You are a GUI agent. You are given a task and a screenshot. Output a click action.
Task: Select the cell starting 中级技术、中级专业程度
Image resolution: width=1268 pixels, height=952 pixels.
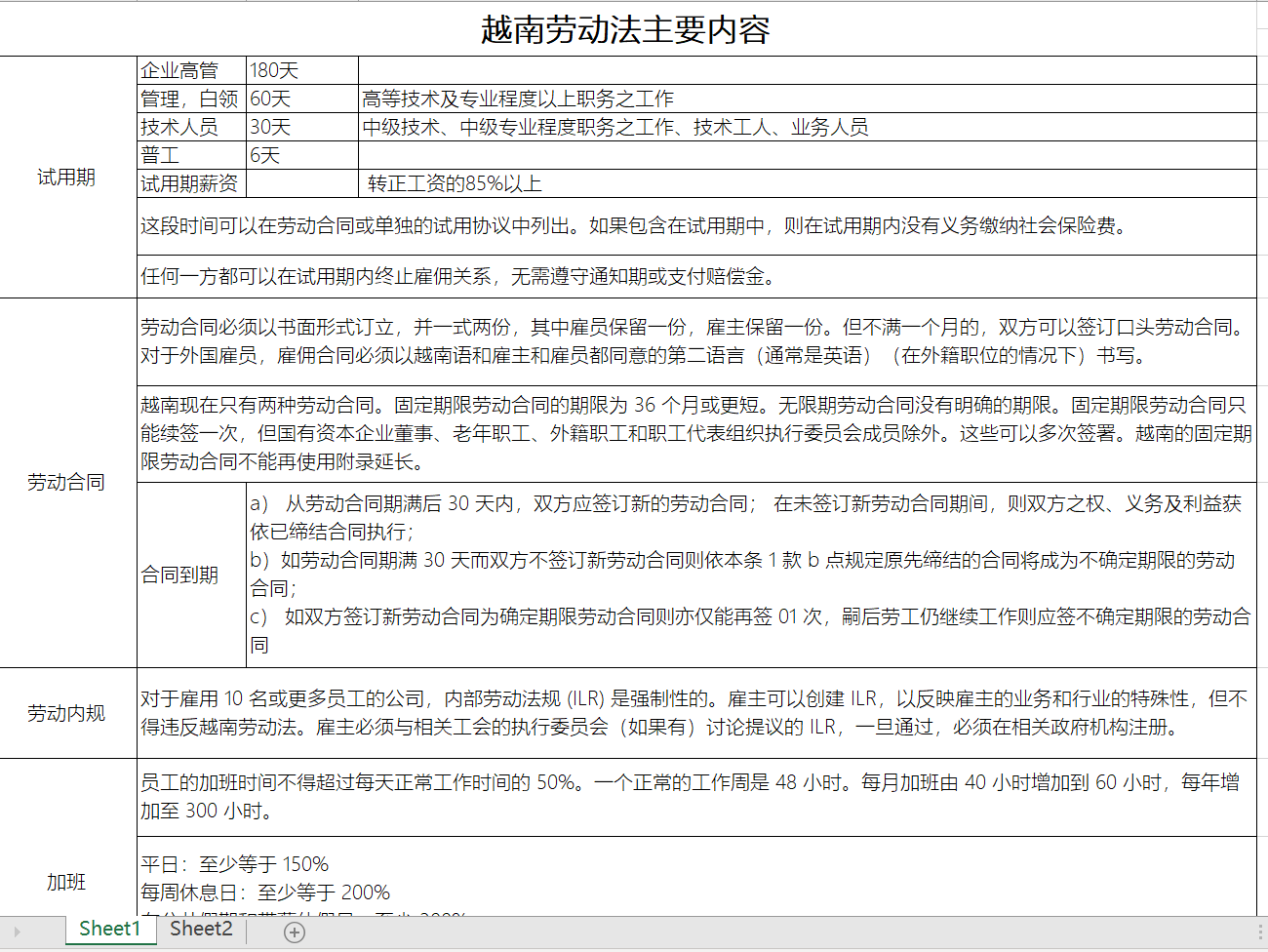(808, 127)
